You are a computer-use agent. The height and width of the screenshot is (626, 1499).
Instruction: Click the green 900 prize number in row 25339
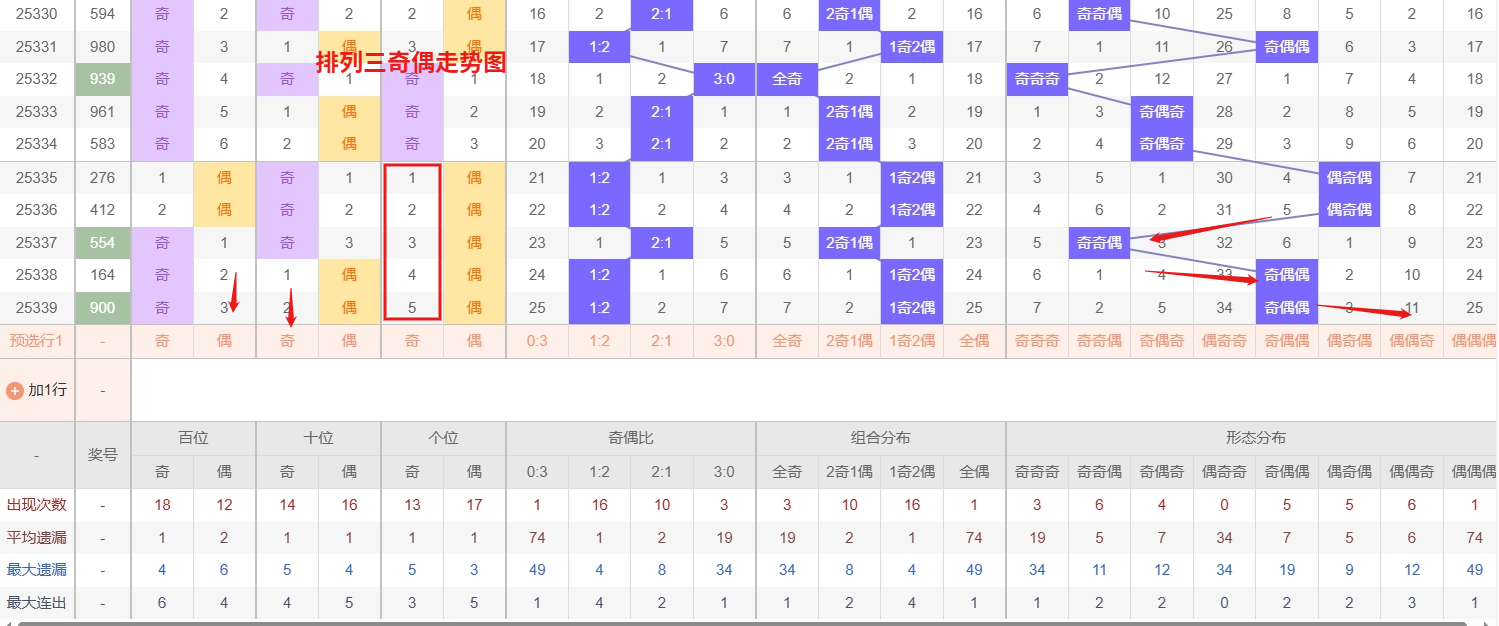[x=102, y=308]
